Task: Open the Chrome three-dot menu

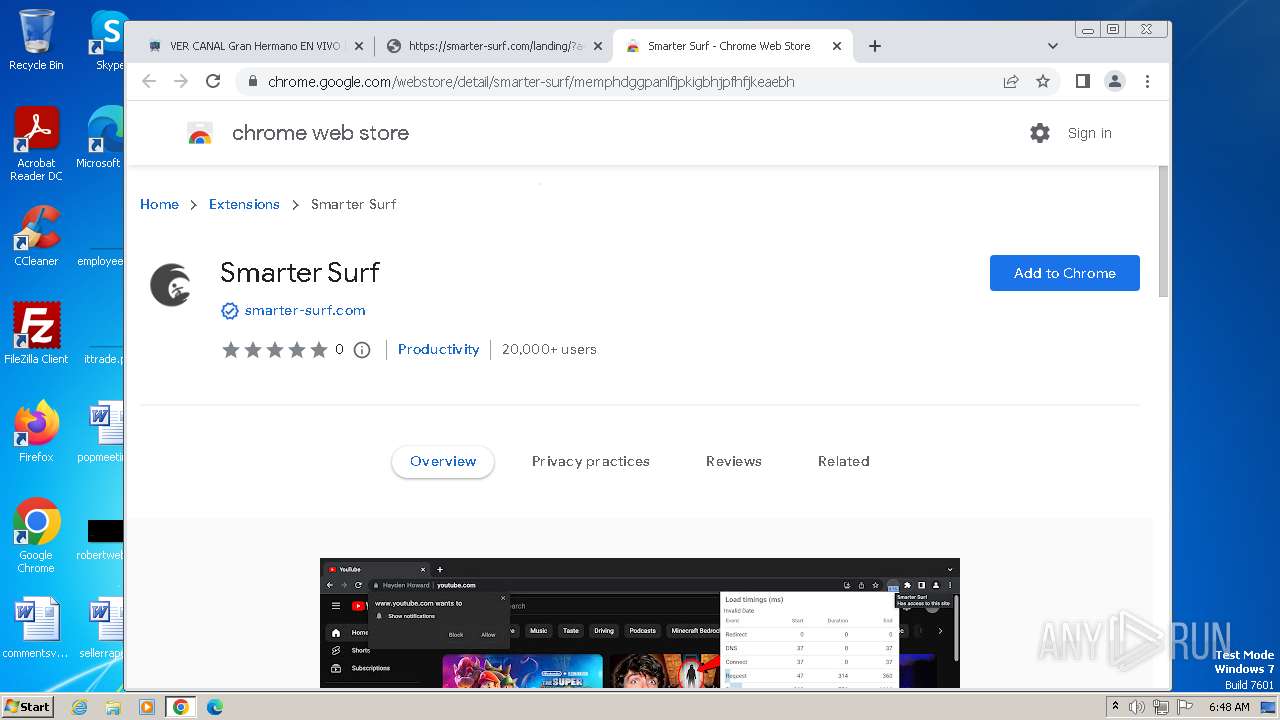Action: pyautogui.click(x=1147, y=81)
